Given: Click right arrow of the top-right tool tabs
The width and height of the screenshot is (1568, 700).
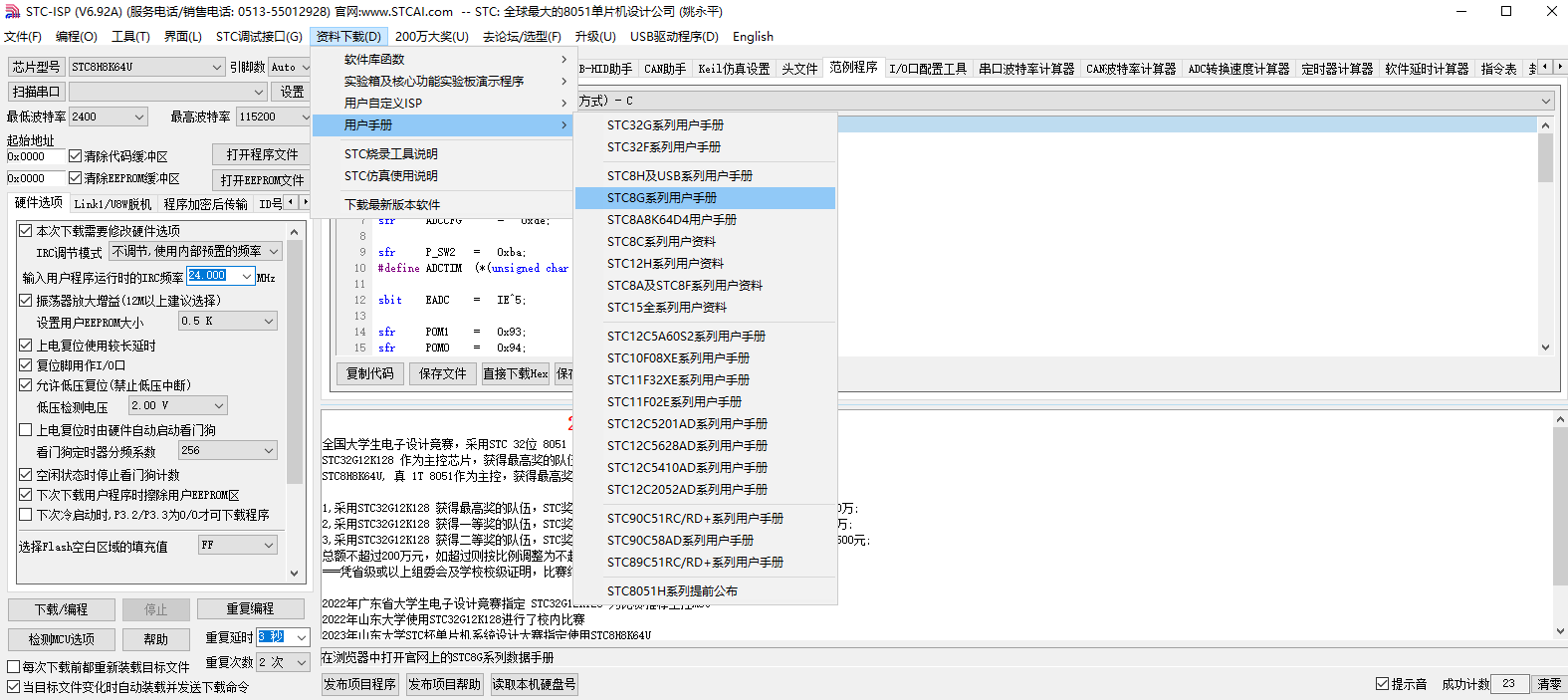Looking at the screenshot, I should pos(1559,67).
